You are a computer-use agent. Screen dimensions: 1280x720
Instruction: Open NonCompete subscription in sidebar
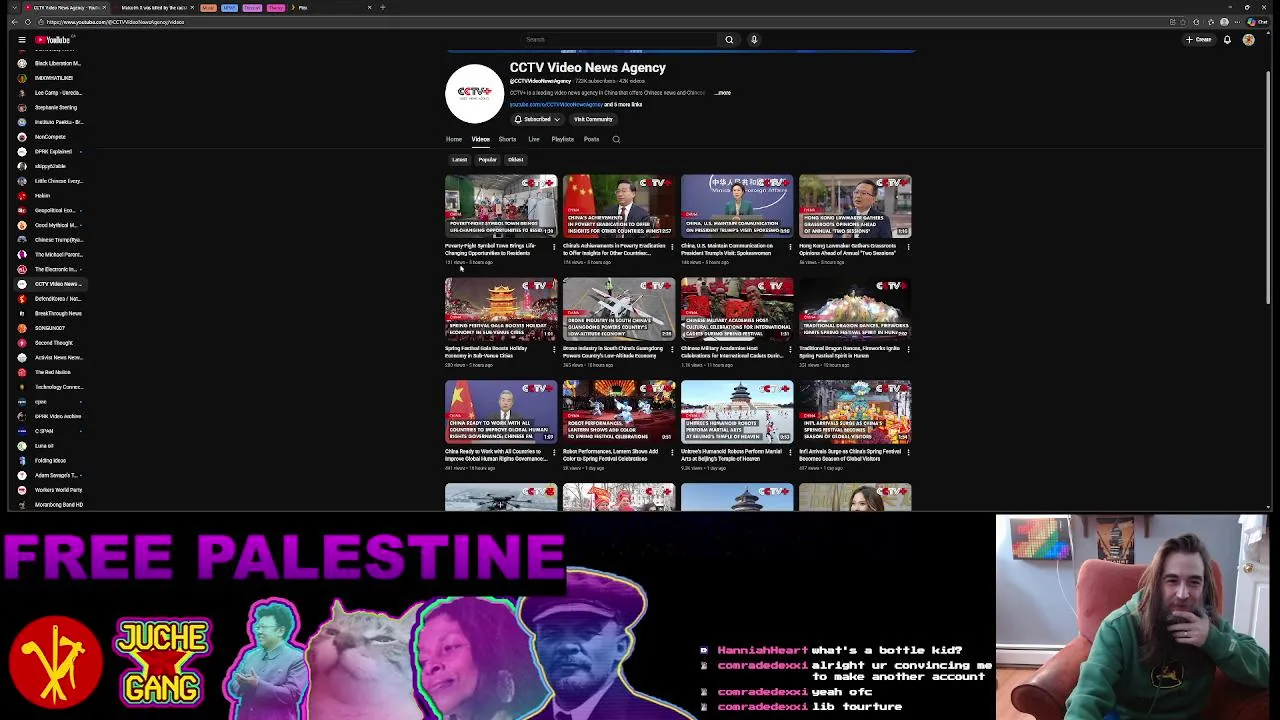(49, 137)
